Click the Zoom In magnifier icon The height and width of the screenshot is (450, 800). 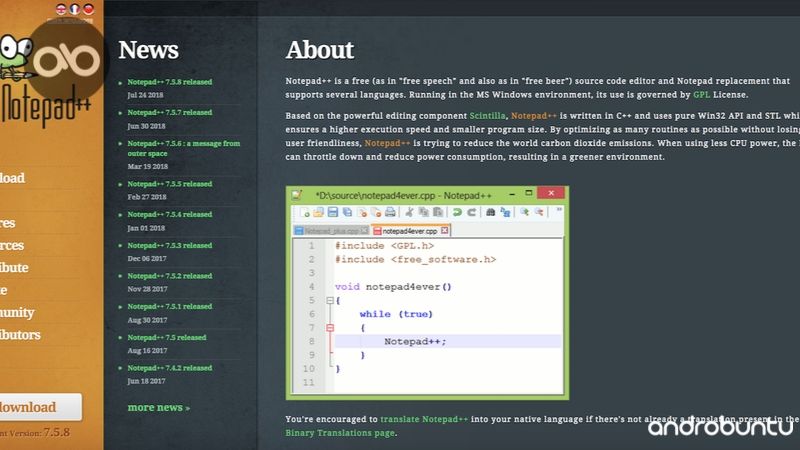(524, 212)
